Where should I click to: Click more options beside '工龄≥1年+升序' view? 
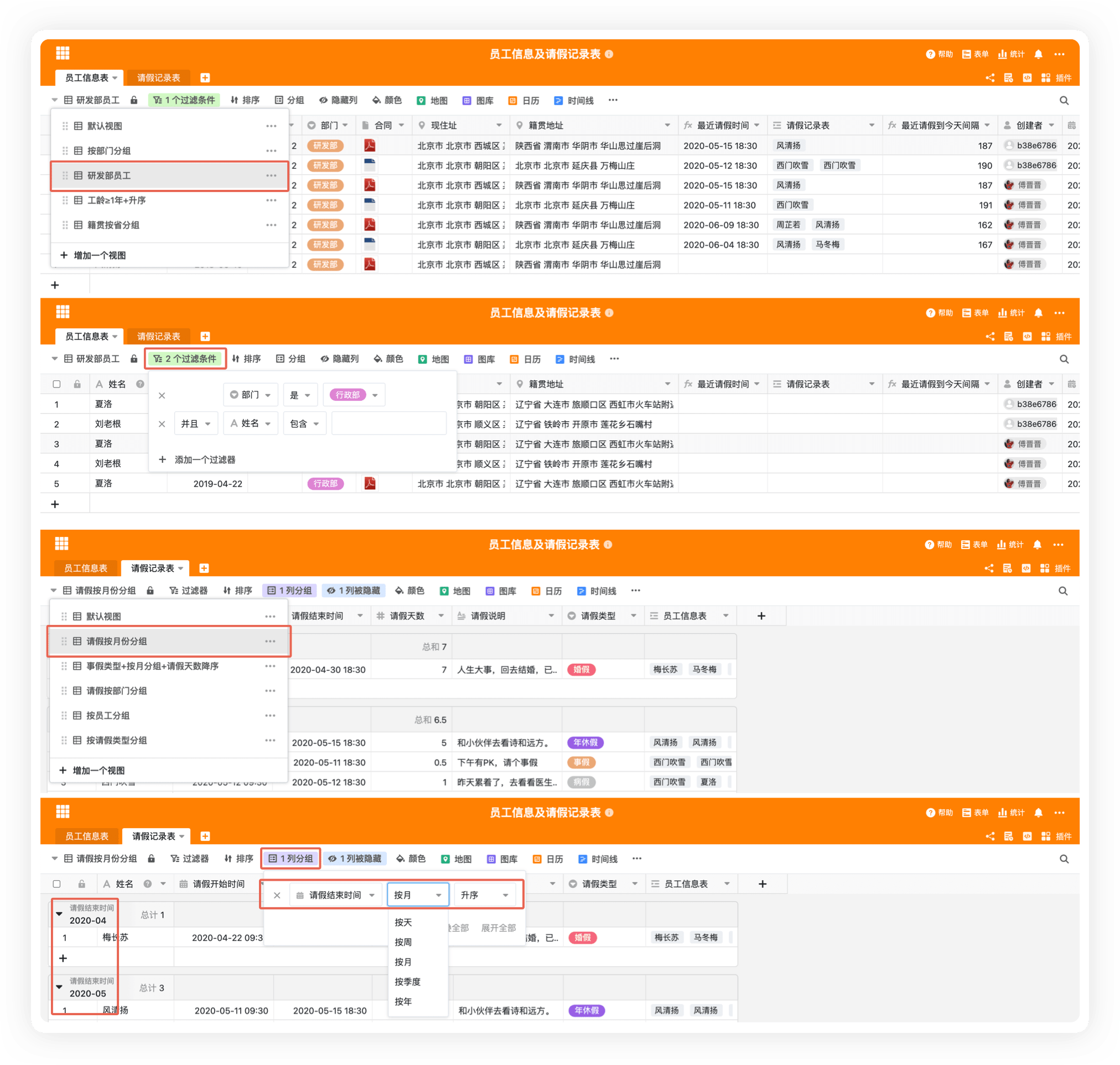coord(271,200)
